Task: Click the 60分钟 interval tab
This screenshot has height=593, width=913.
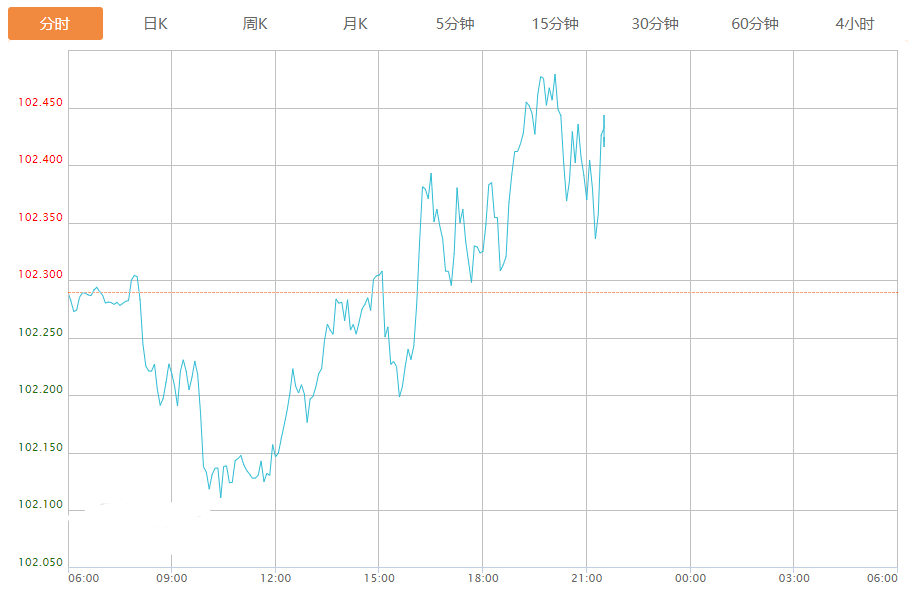Action: point(755,24)
